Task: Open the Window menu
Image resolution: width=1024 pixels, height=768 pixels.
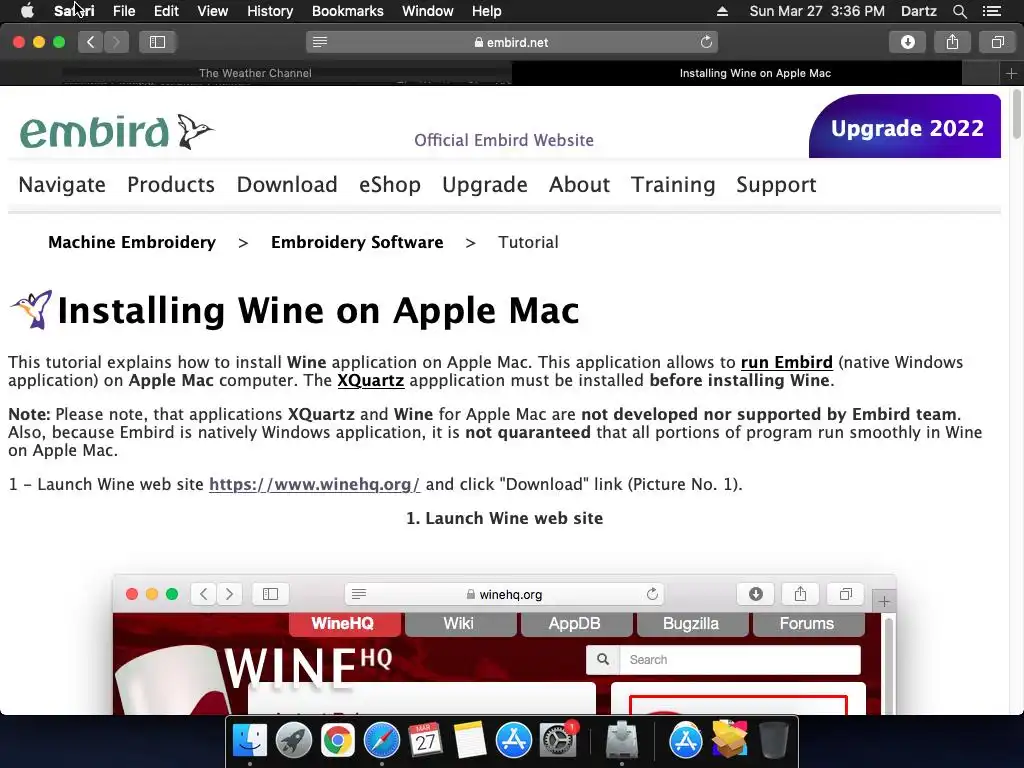Action: click(x=428, y=11)
